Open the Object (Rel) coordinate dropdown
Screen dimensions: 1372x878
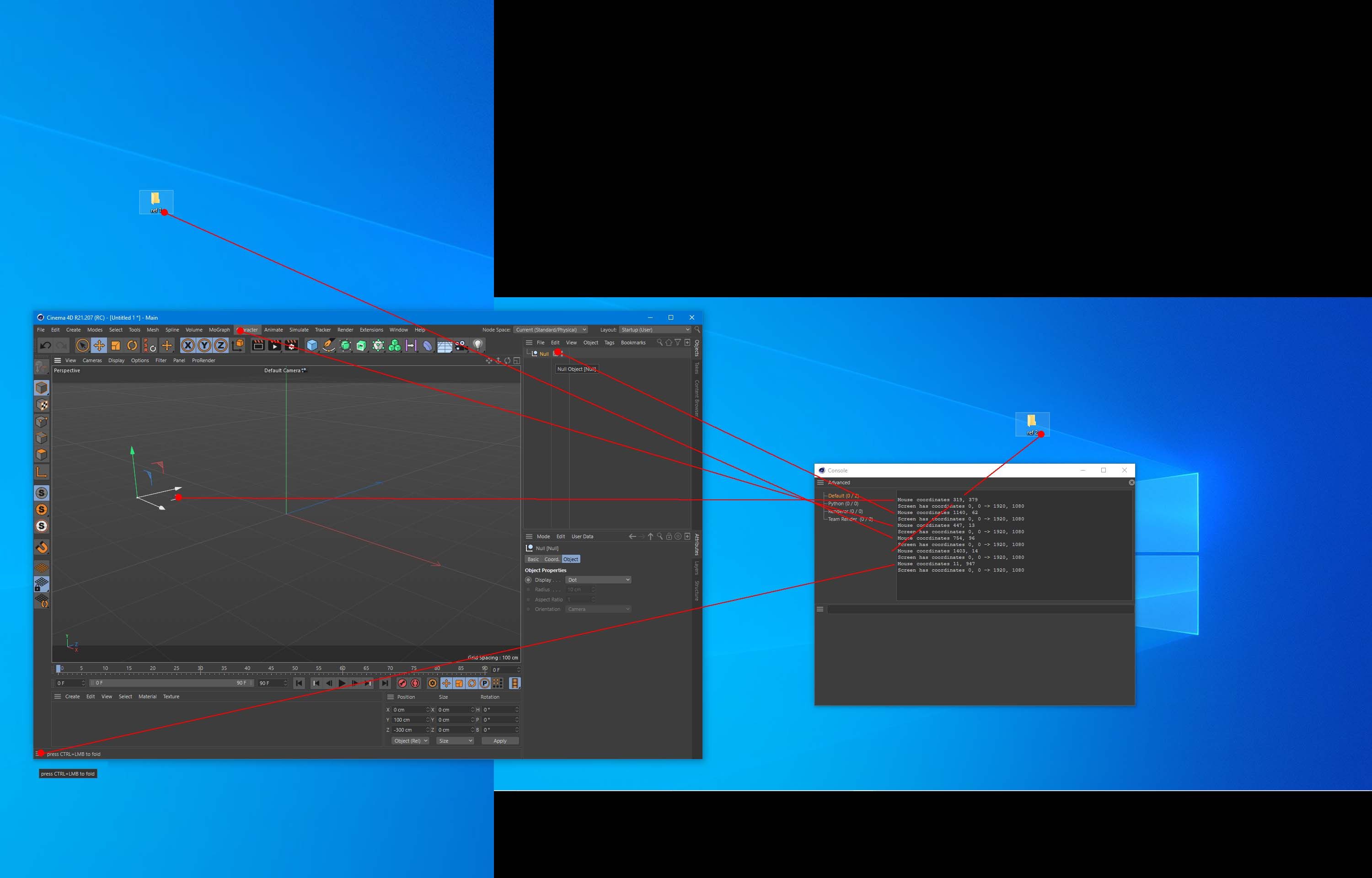(410, 741)
